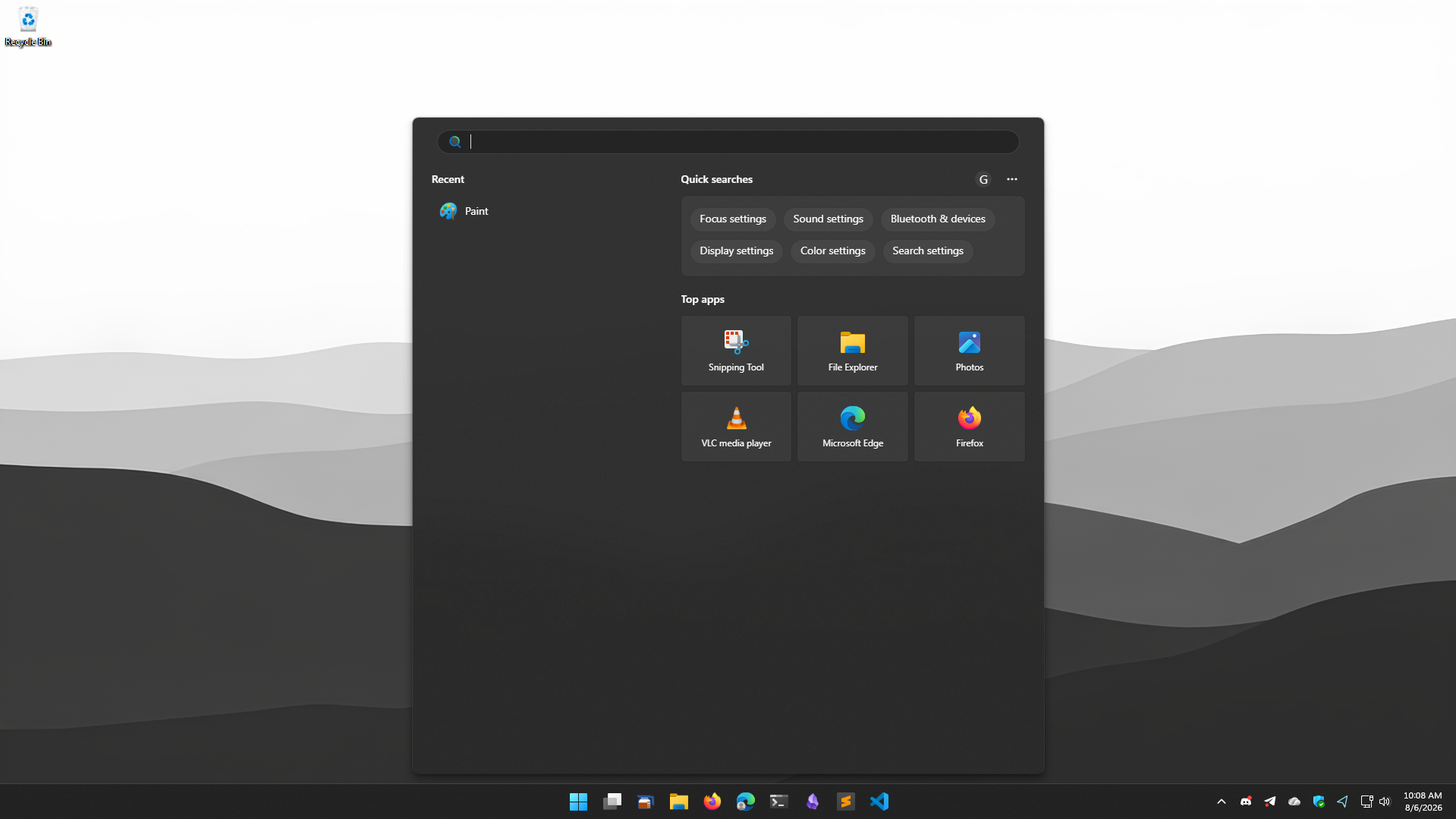Click the Windows Start button
This screenshot has height=819, width=1456.
tap(578, 802)
